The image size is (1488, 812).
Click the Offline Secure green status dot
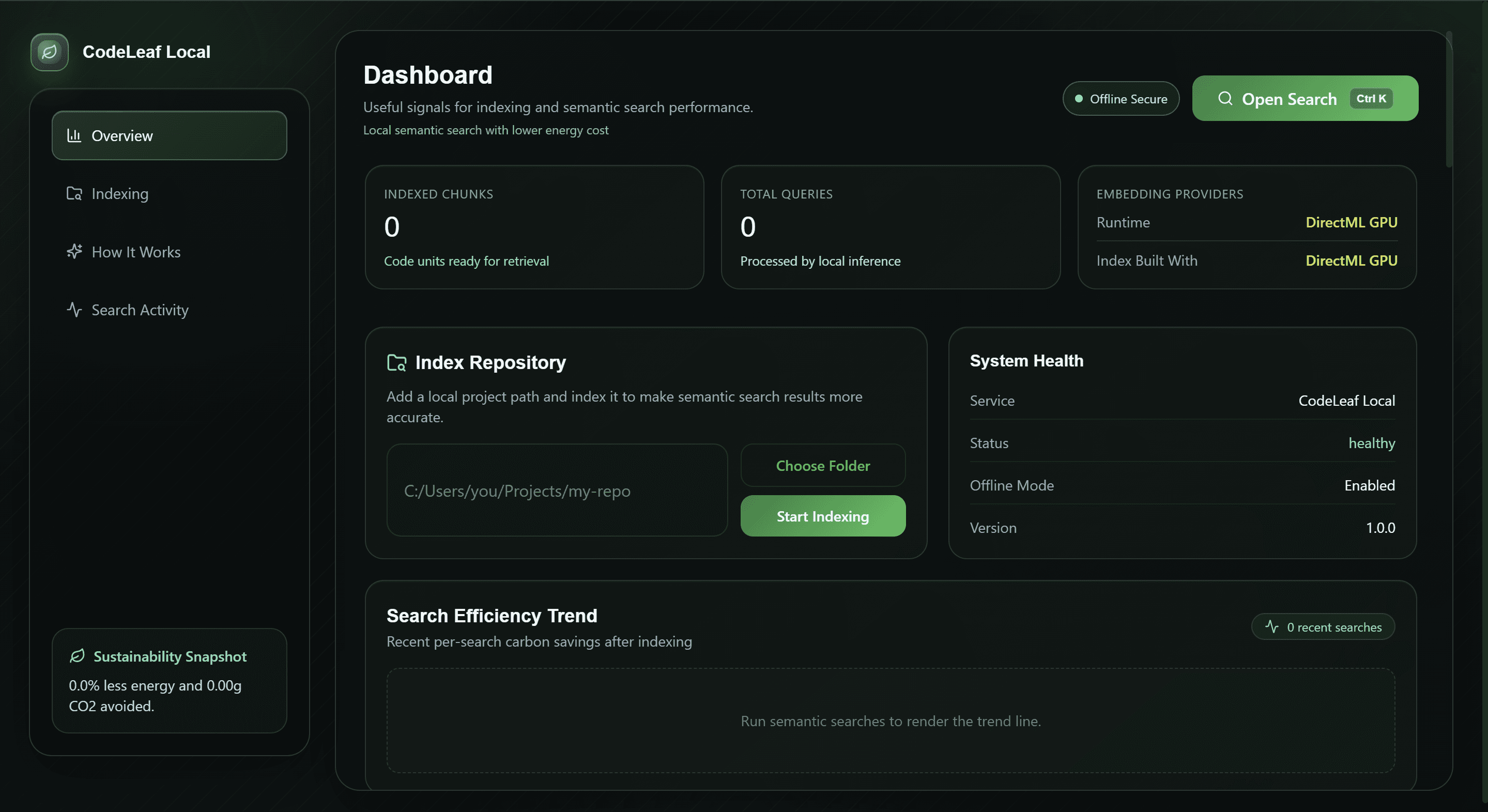coord(1079,99)
